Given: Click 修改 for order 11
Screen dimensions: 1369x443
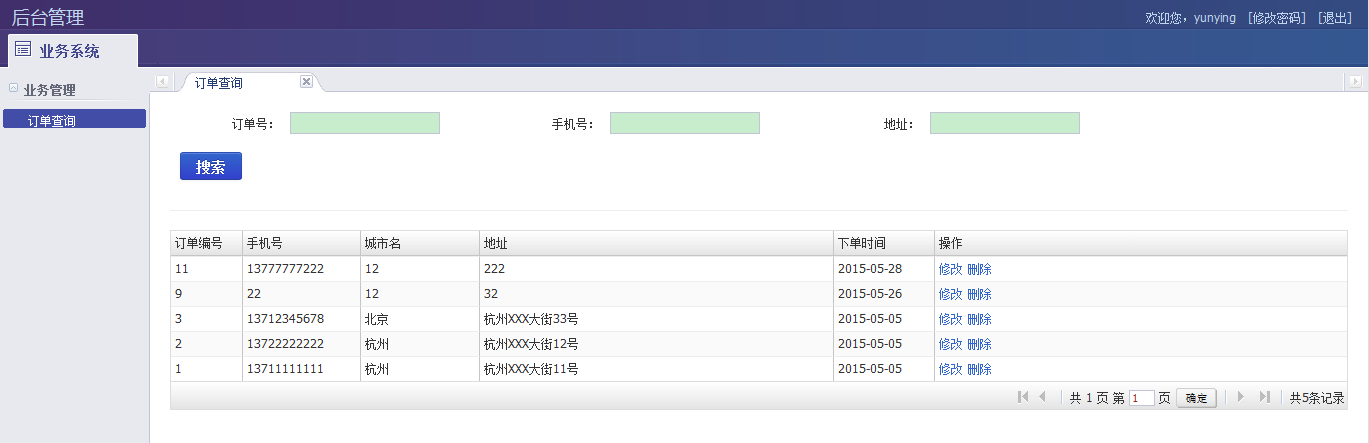Looking at the screenshot, I should (950, 269).
